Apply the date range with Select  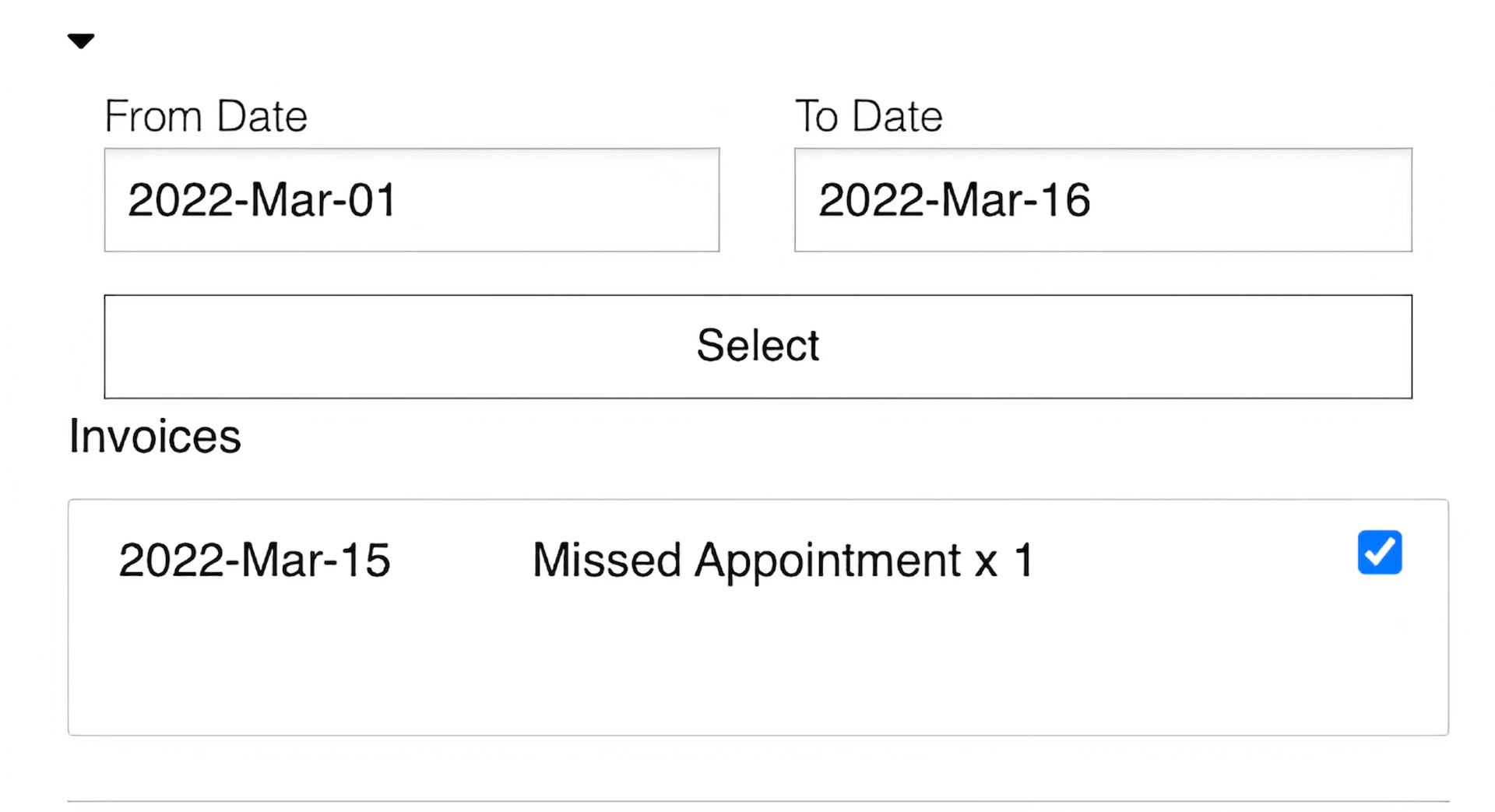[758, 346]
